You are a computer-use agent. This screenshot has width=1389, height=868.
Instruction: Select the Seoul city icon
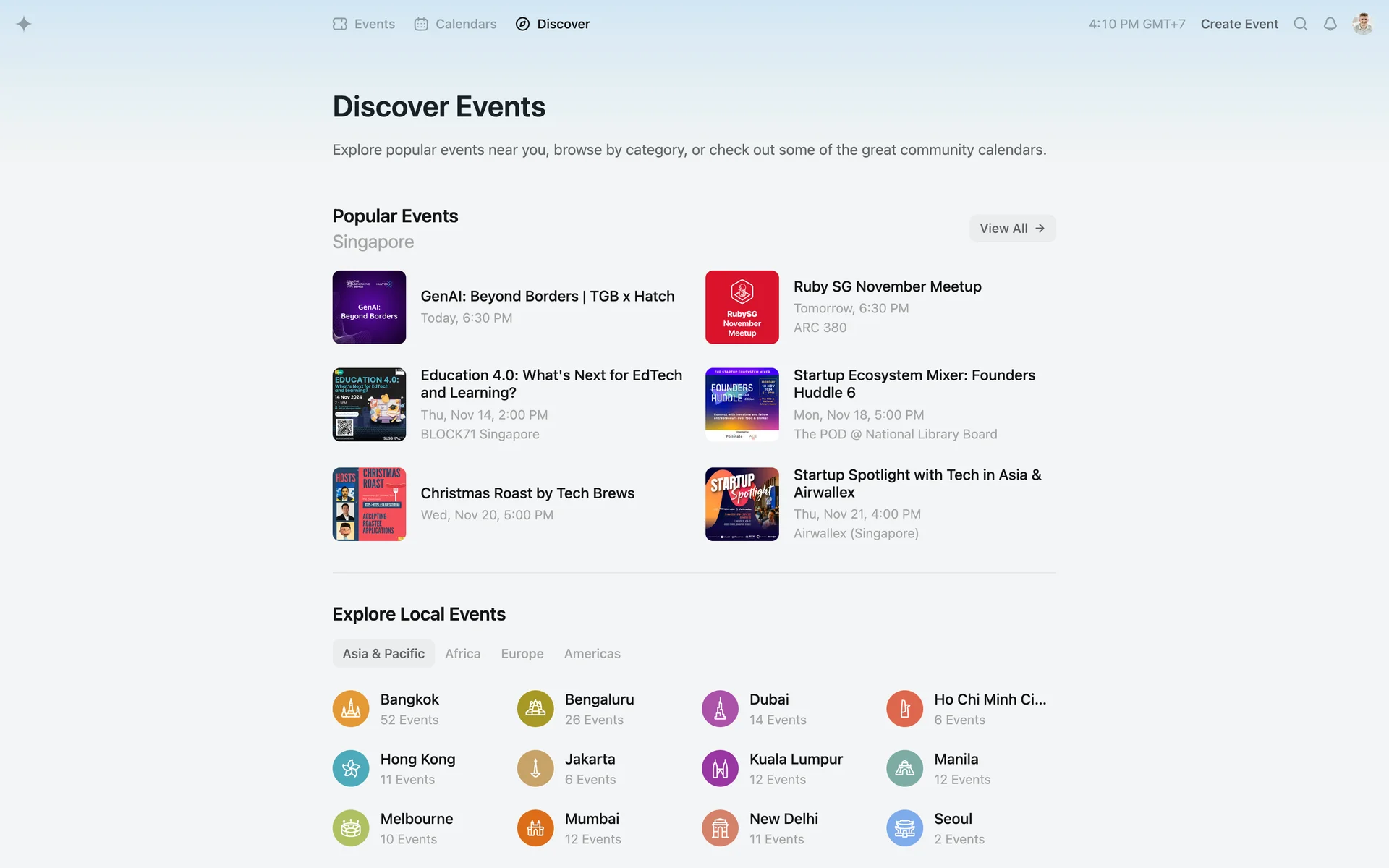pyautogui.click(x=904, y=828)
